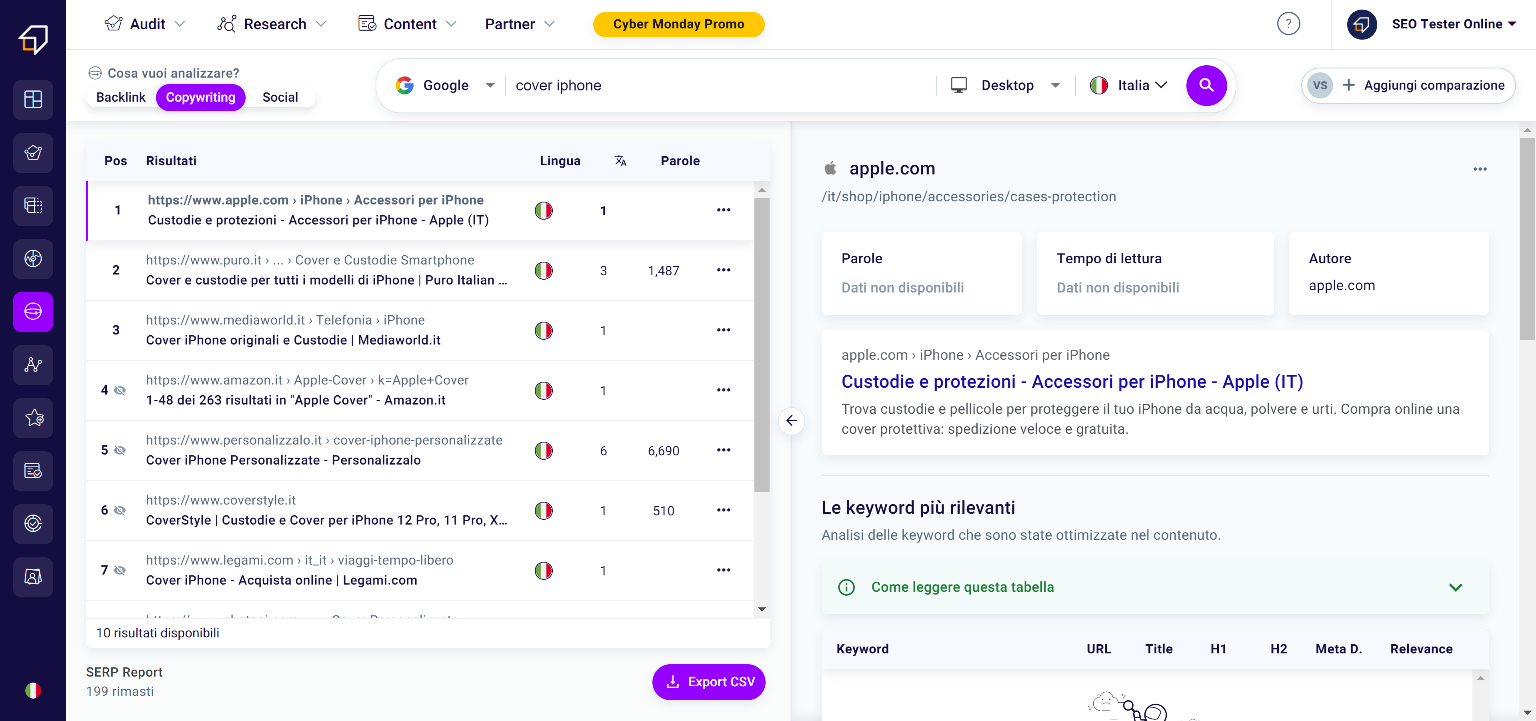Click the Cyber Monday Promo button
1536x721 pixels.
(x=679, y=24)
